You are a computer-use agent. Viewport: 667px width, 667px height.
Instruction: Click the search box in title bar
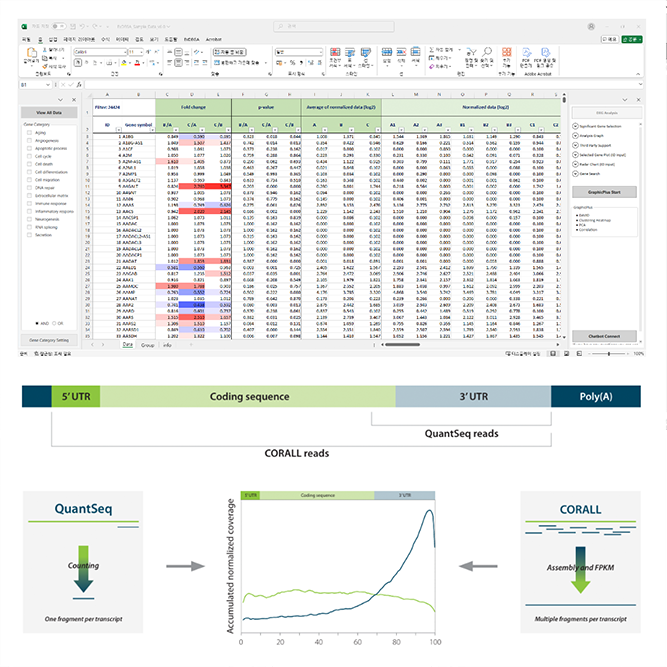pos(334,26)
